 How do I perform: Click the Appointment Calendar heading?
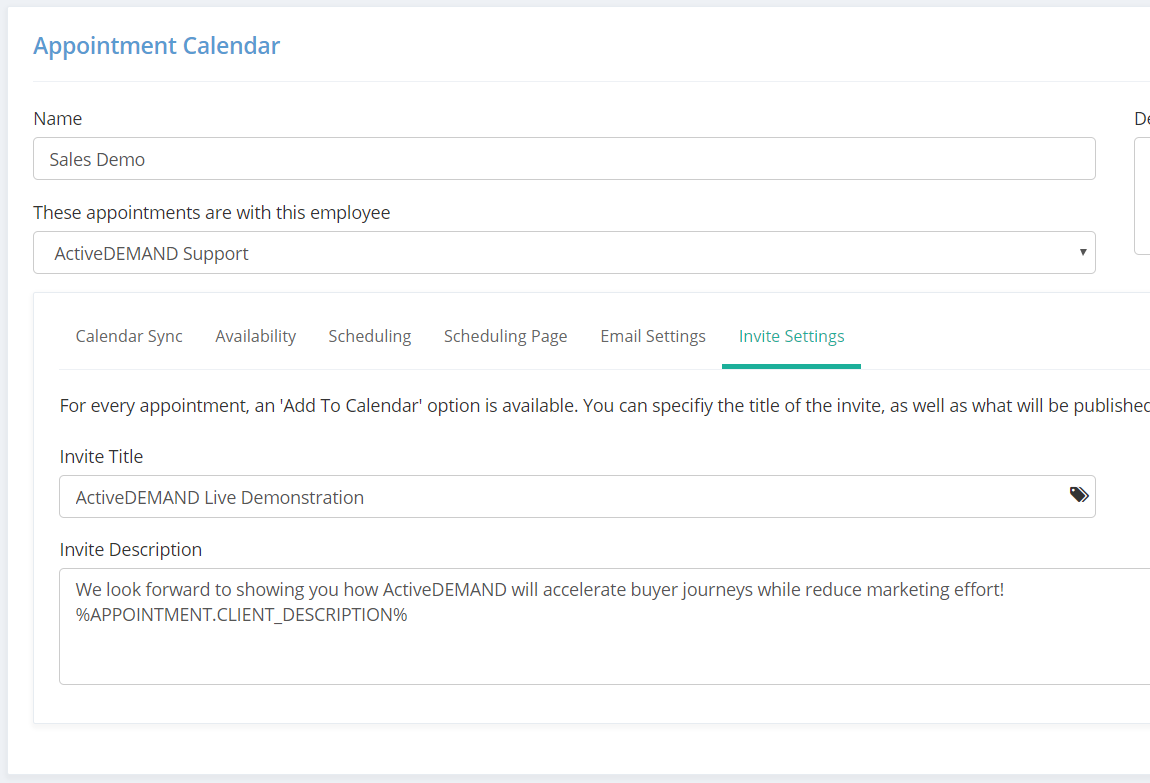(156, 45)
